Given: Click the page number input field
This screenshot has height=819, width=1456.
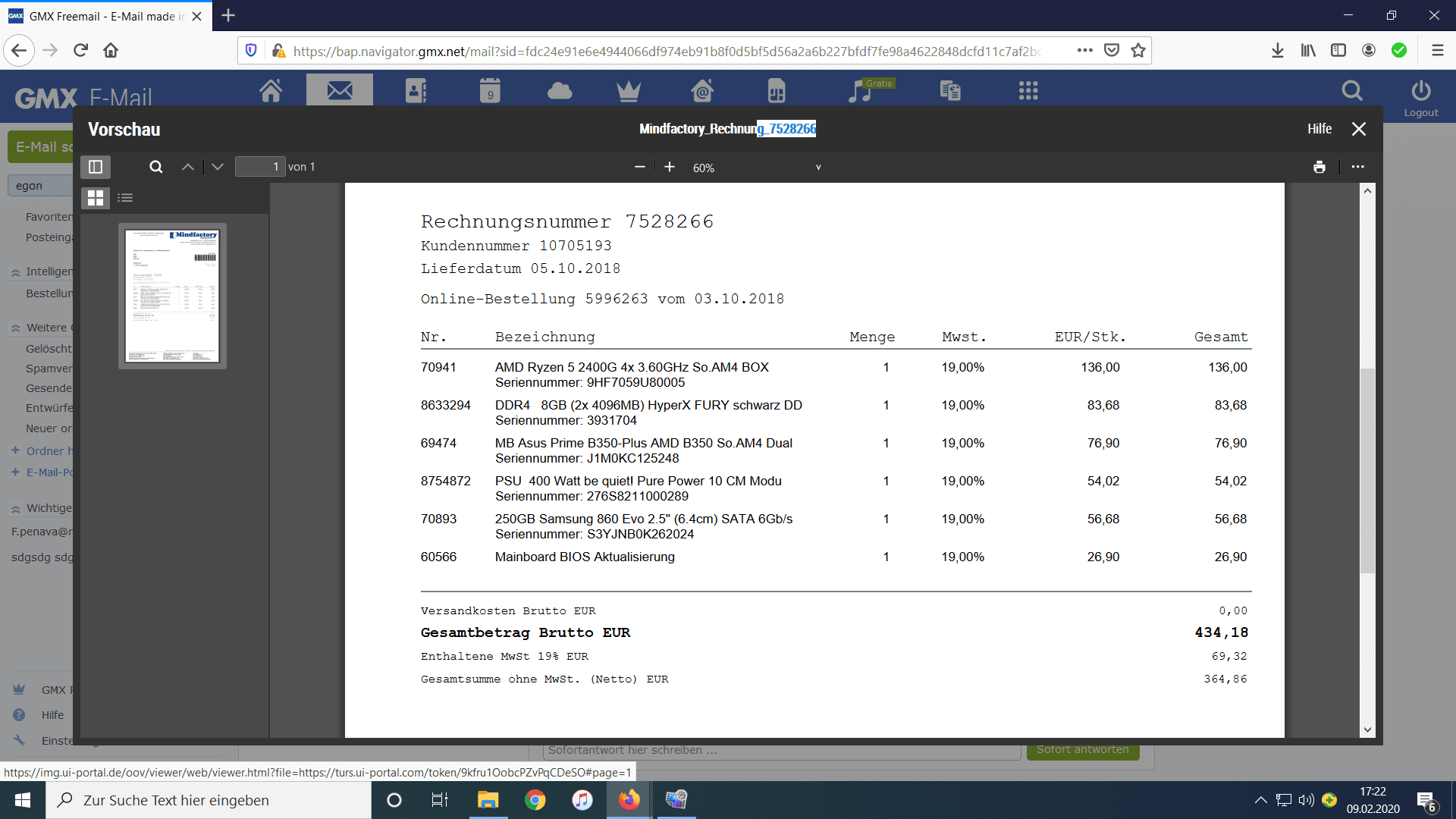Looking at the screenshot, I should point(259,167).
